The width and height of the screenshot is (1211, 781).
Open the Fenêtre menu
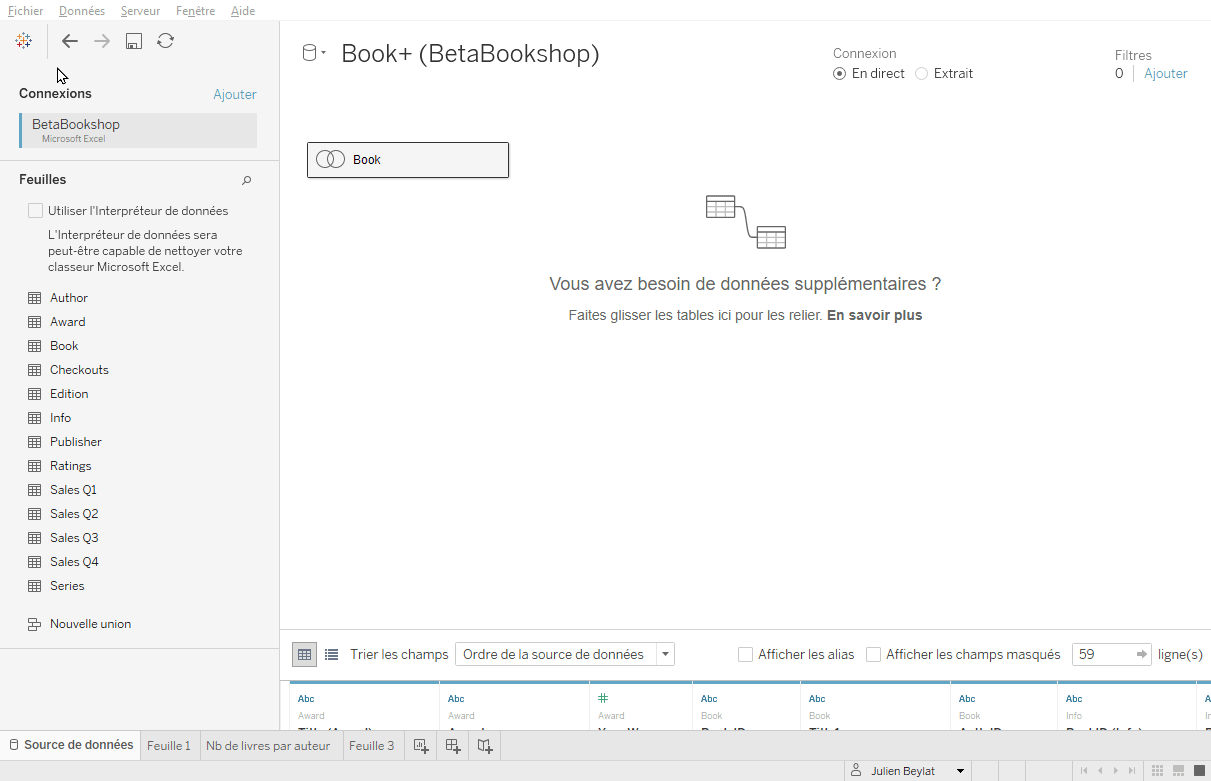click(x=195, y=11)
